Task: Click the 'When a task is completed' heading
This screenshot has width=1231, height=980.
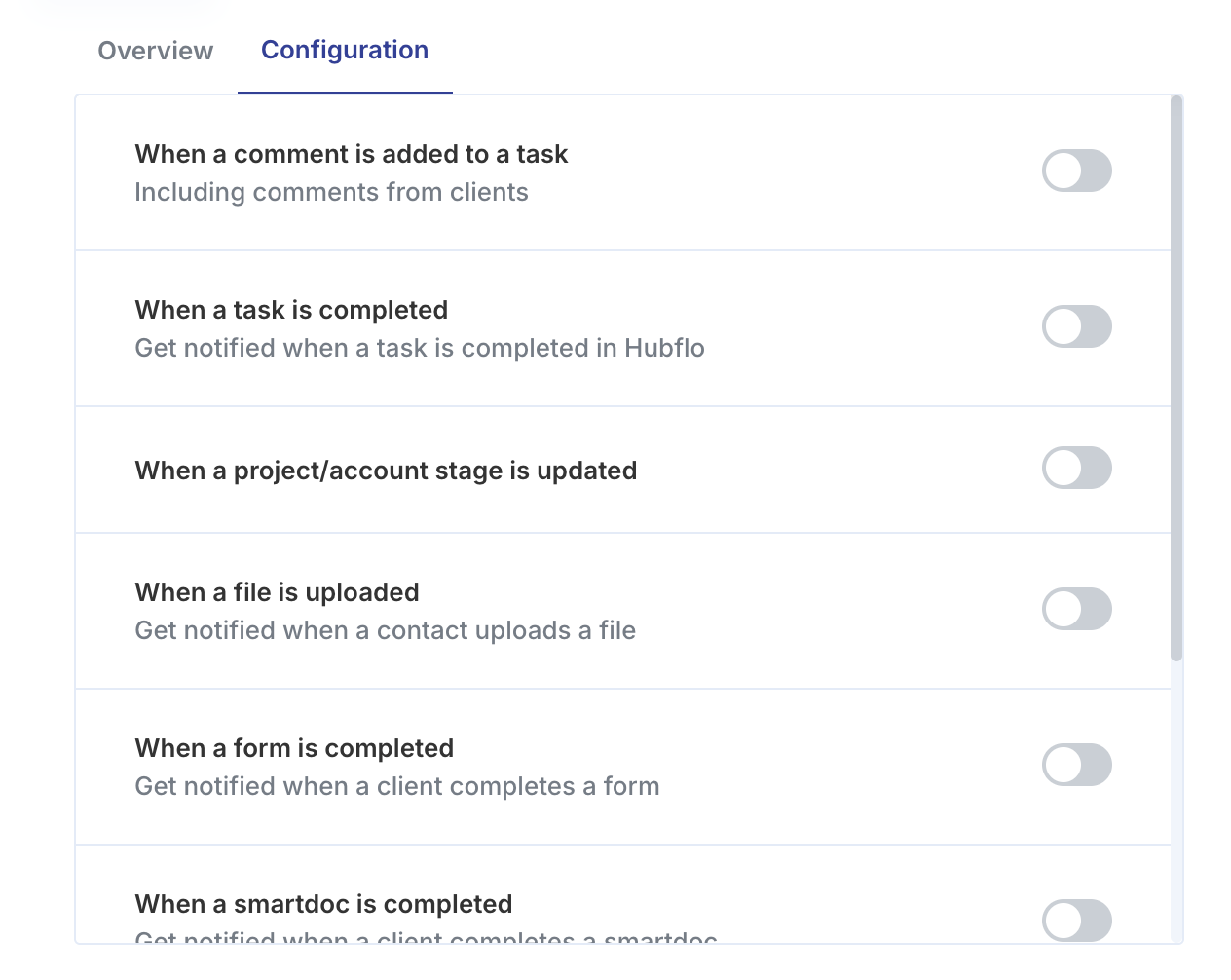Action: (292, 310)
